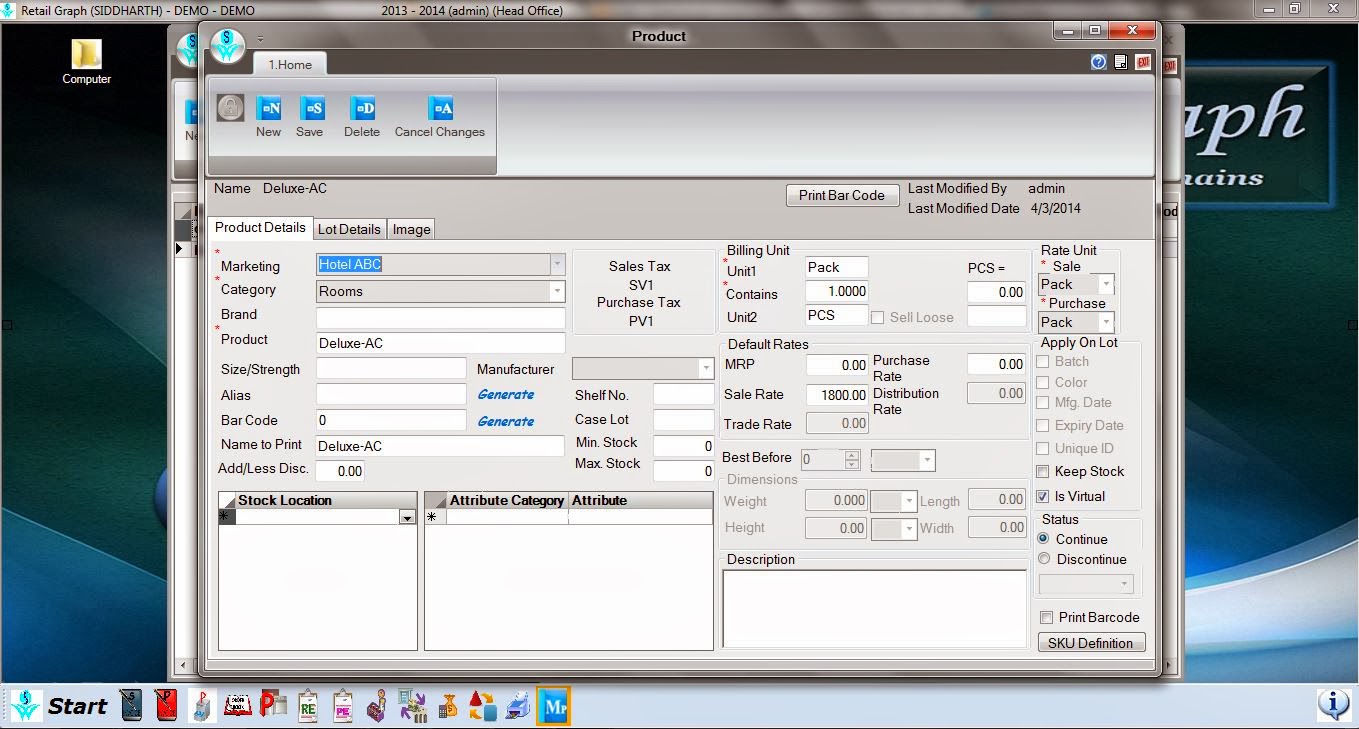Click the Print Bar Code button

841,196
